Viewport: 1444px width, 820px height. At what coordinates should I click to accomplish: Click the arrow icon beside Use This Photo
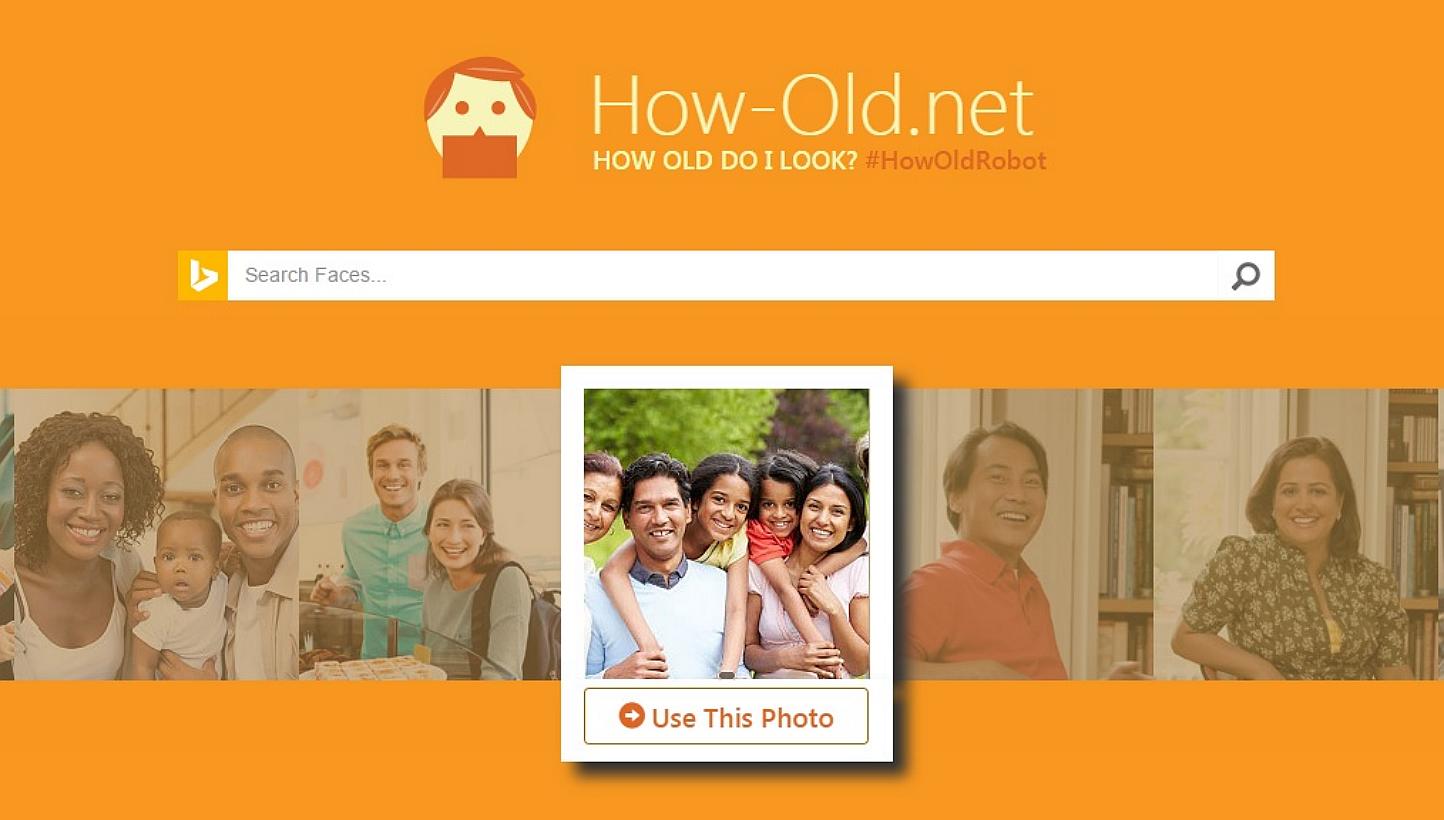pyautogui.click(x=631, y=716)
